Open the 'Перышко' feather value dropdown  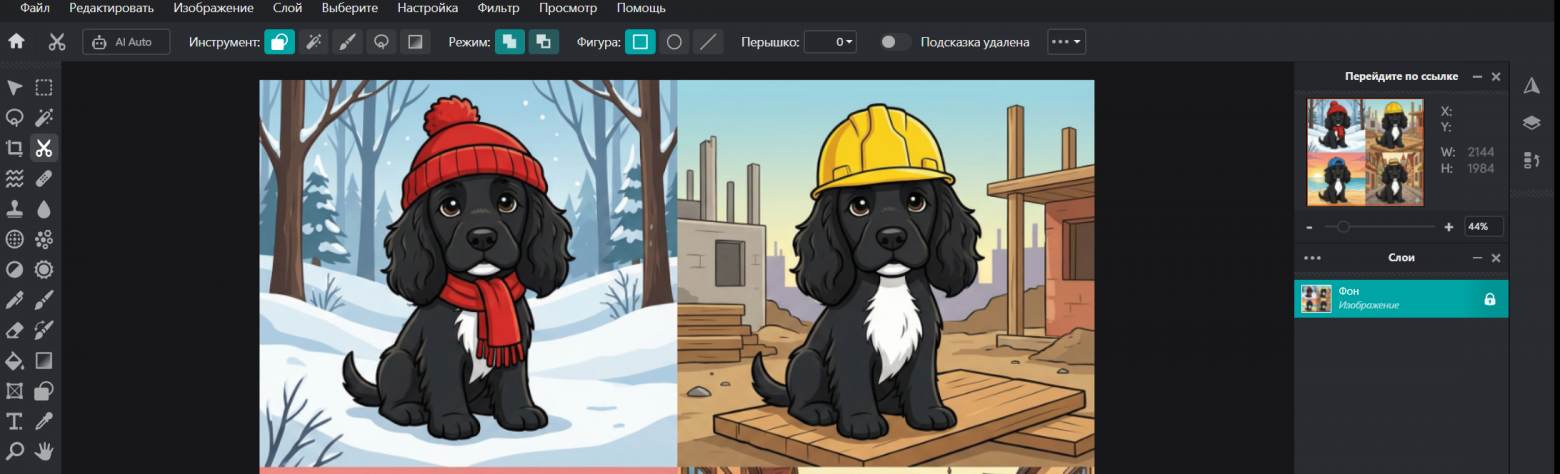click(830, 42)
